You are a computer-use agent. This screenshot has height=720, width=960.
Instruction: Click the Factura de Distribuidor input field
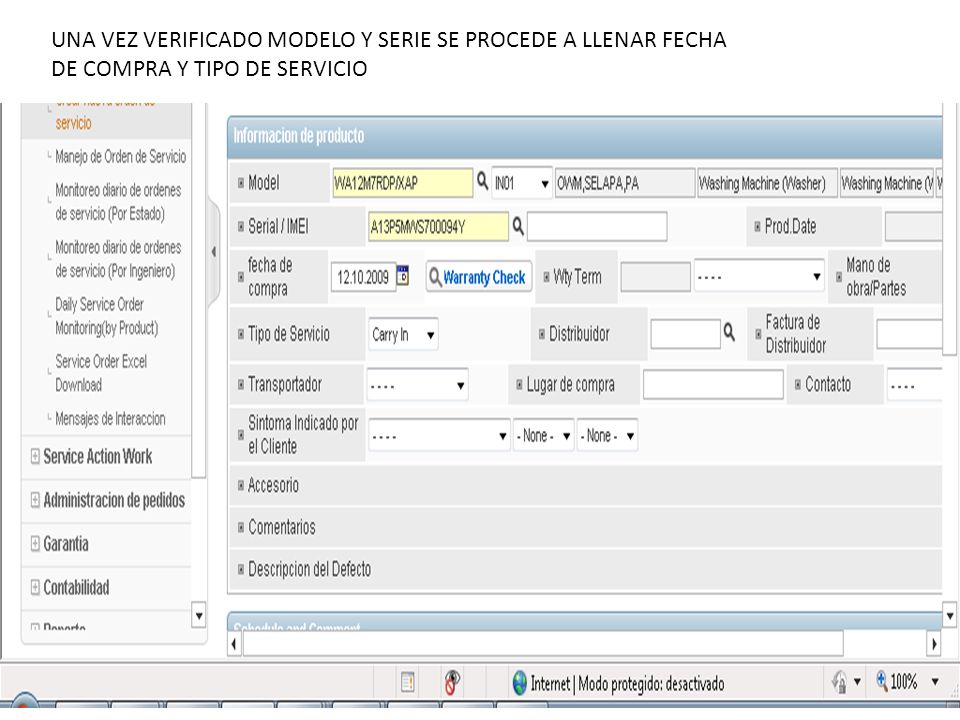tap(909, 334)
